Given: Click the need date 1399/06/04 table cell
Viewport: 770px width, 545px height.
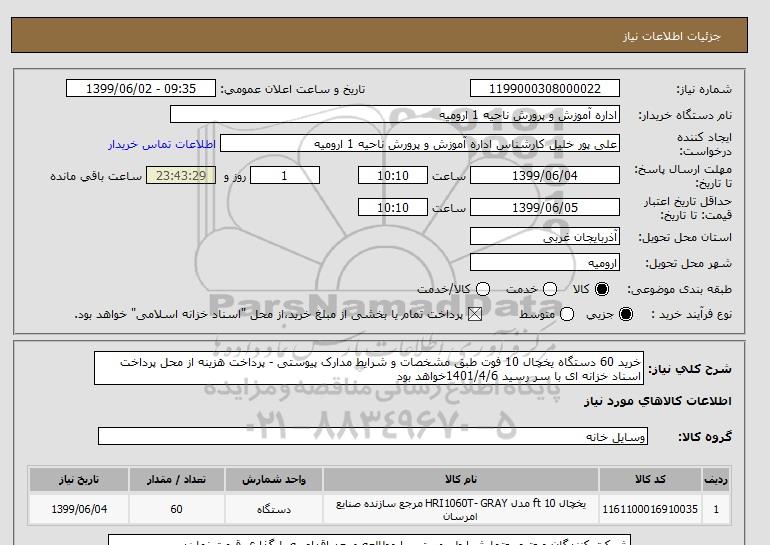Looking at the screenshot, I should (x=79, y=509).
